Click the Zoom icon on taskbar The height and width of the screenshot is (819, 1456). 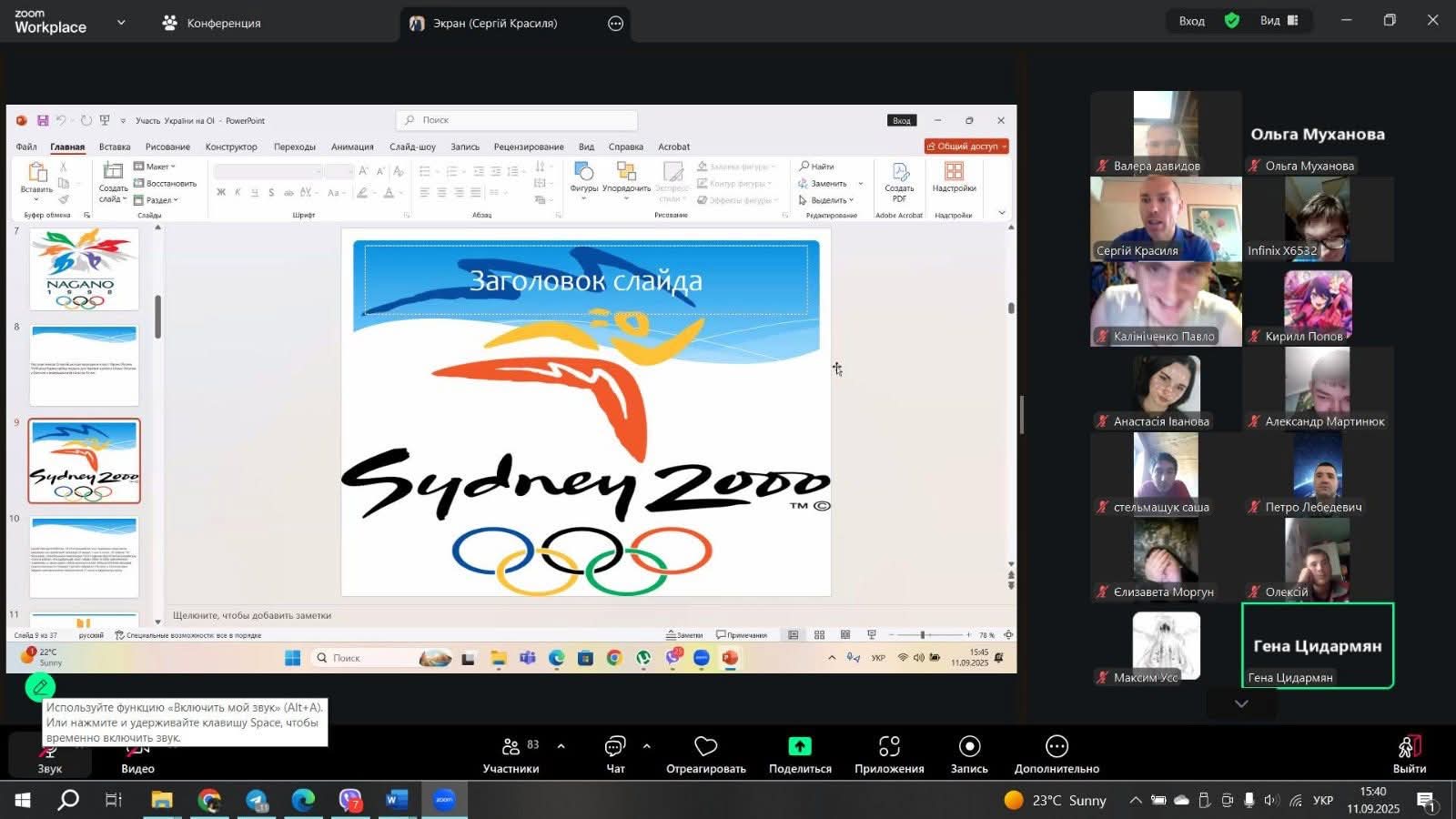tap(444, 800)
